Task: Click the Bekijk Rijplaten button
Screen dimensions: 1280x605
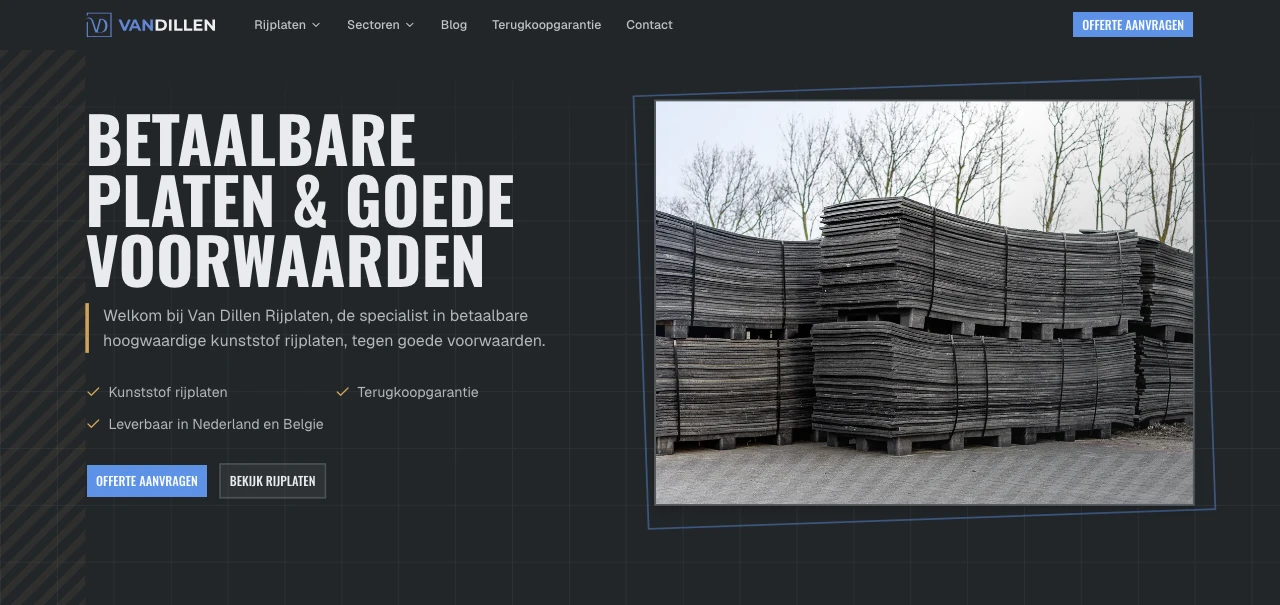Action: tap(272, 481)
